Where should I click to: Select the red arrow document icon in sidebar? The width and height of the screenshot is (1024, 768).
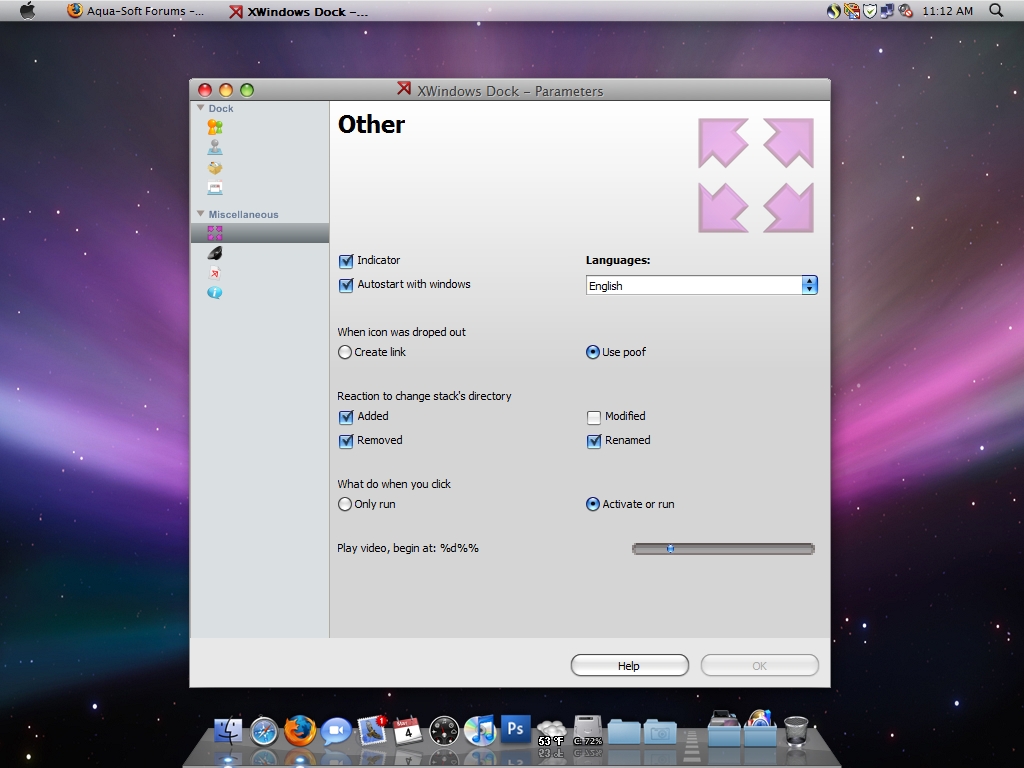click(215, 273)
